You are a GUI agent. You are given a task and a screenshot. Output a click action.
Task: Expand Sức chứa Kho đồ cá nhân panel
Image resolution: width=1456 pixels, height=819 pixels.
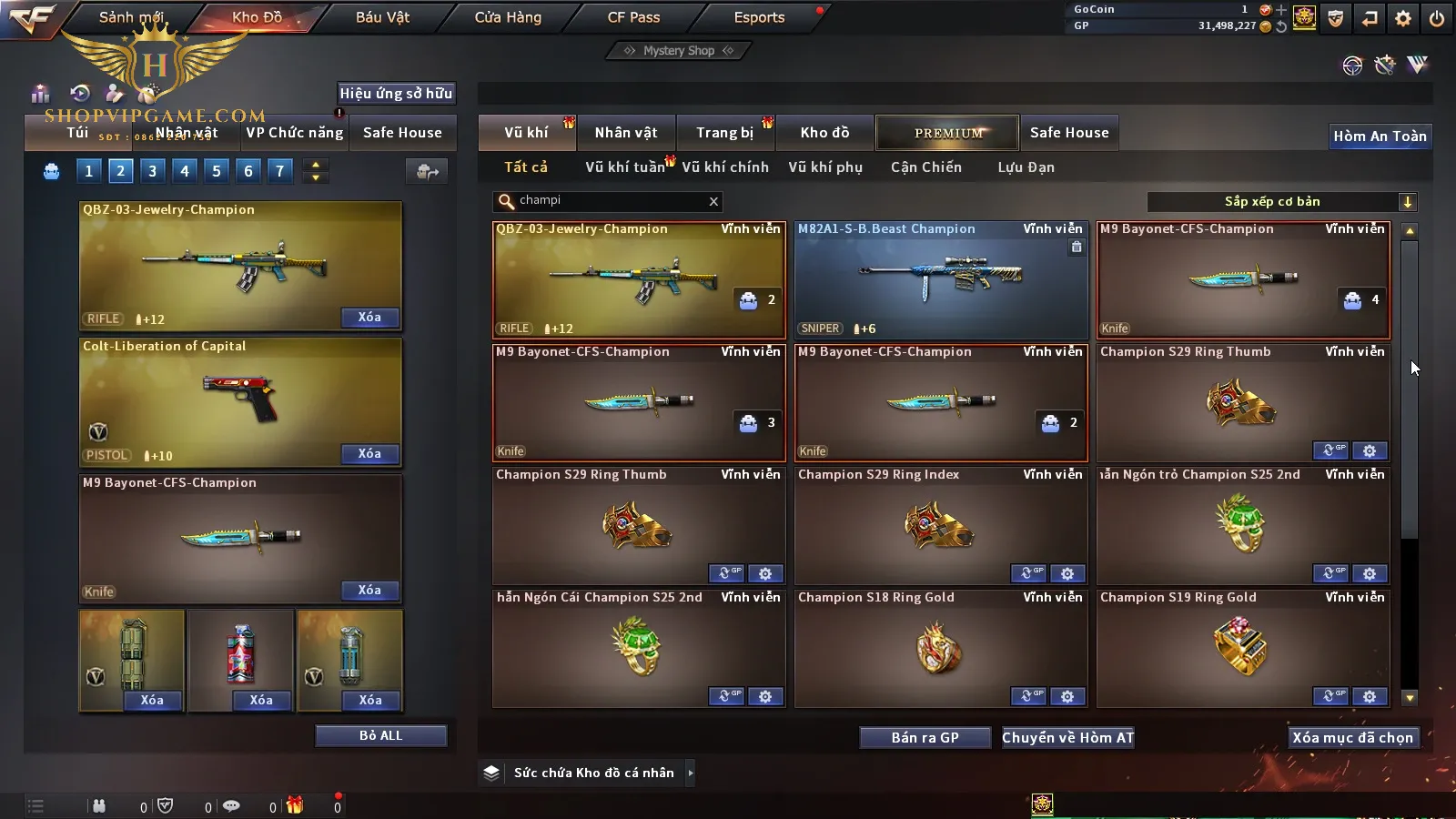(x=691, y=773)
